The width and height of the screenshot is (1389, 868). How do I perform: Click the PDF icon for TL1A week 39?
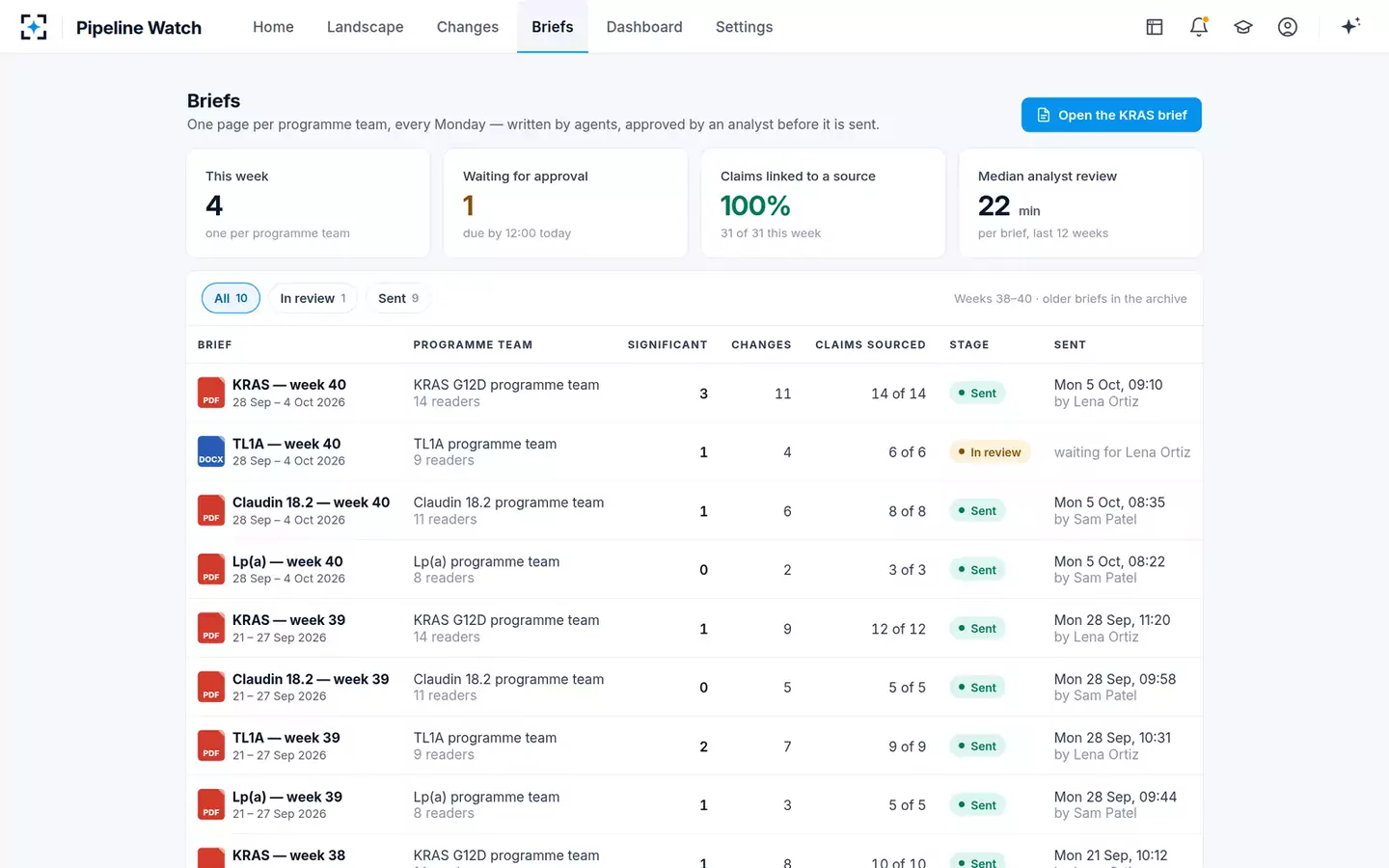(211, 746)
